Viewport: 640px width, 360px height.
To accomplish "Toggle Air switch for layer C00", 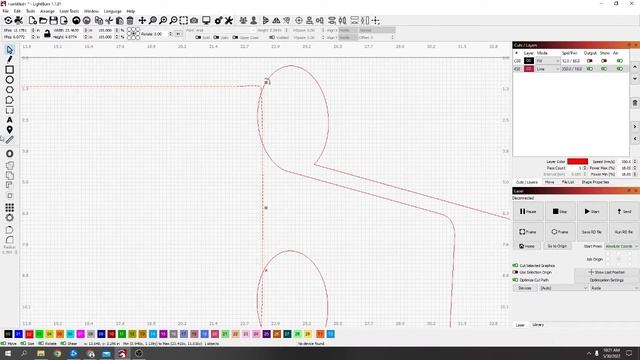I will click(x=620, y=61).
